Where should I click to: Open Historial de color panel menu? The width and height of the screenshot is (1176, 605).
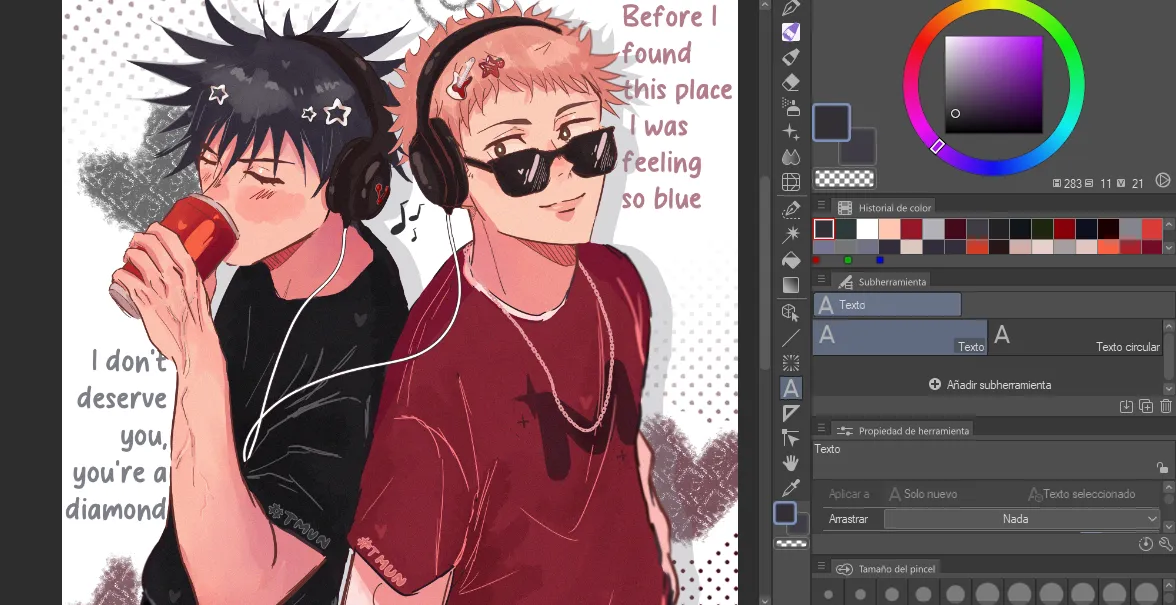coord(821,205)
